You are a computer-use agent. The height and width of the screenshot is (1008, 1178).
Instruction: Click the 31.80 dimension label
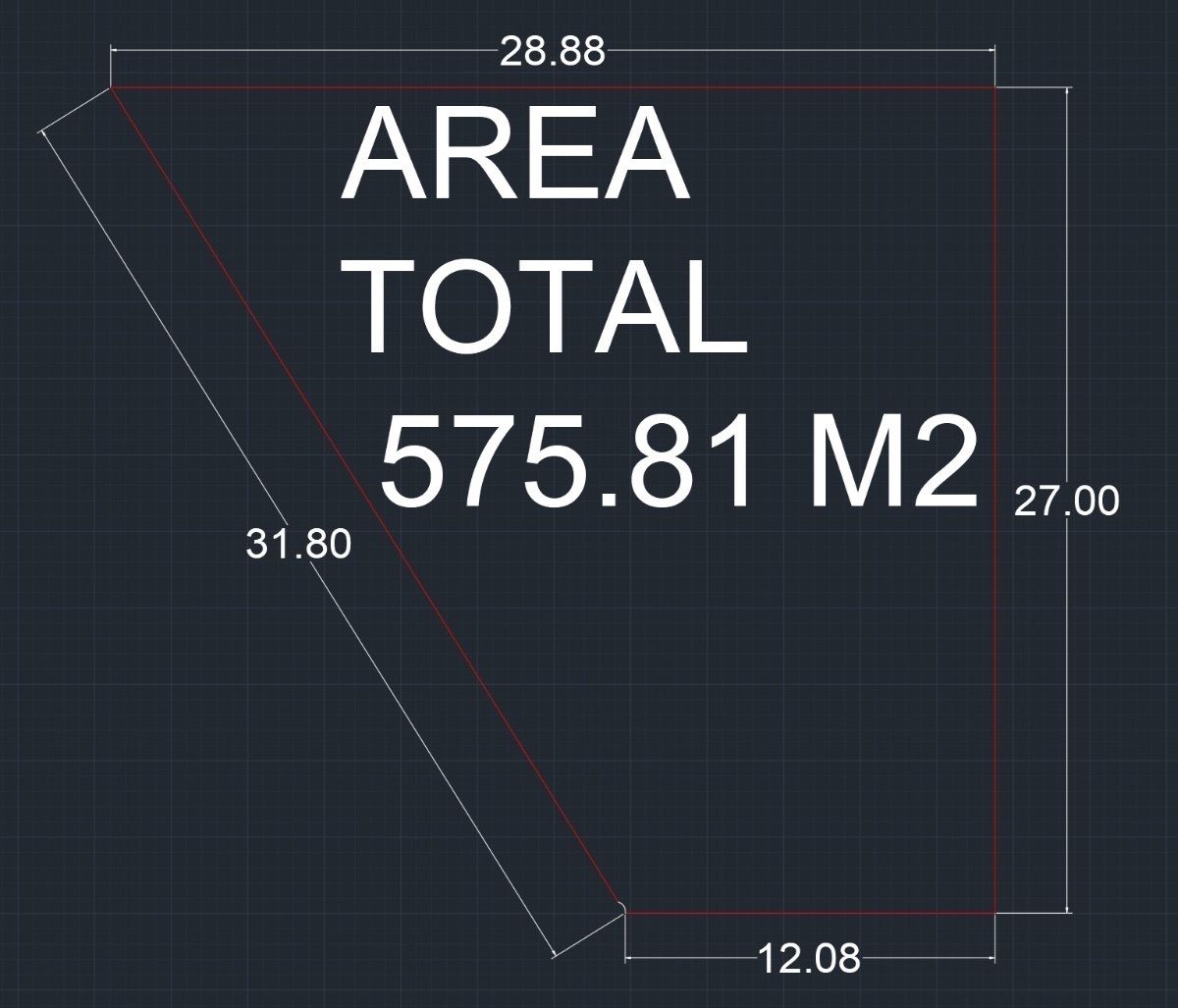tap(297, 544)
